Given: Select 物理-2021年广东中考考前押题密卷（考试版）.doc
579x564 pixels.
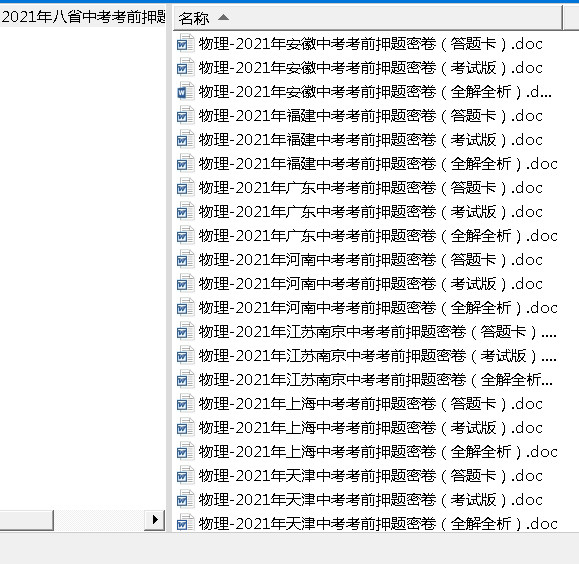Looking at the screenshot, I should click(371, 212).
